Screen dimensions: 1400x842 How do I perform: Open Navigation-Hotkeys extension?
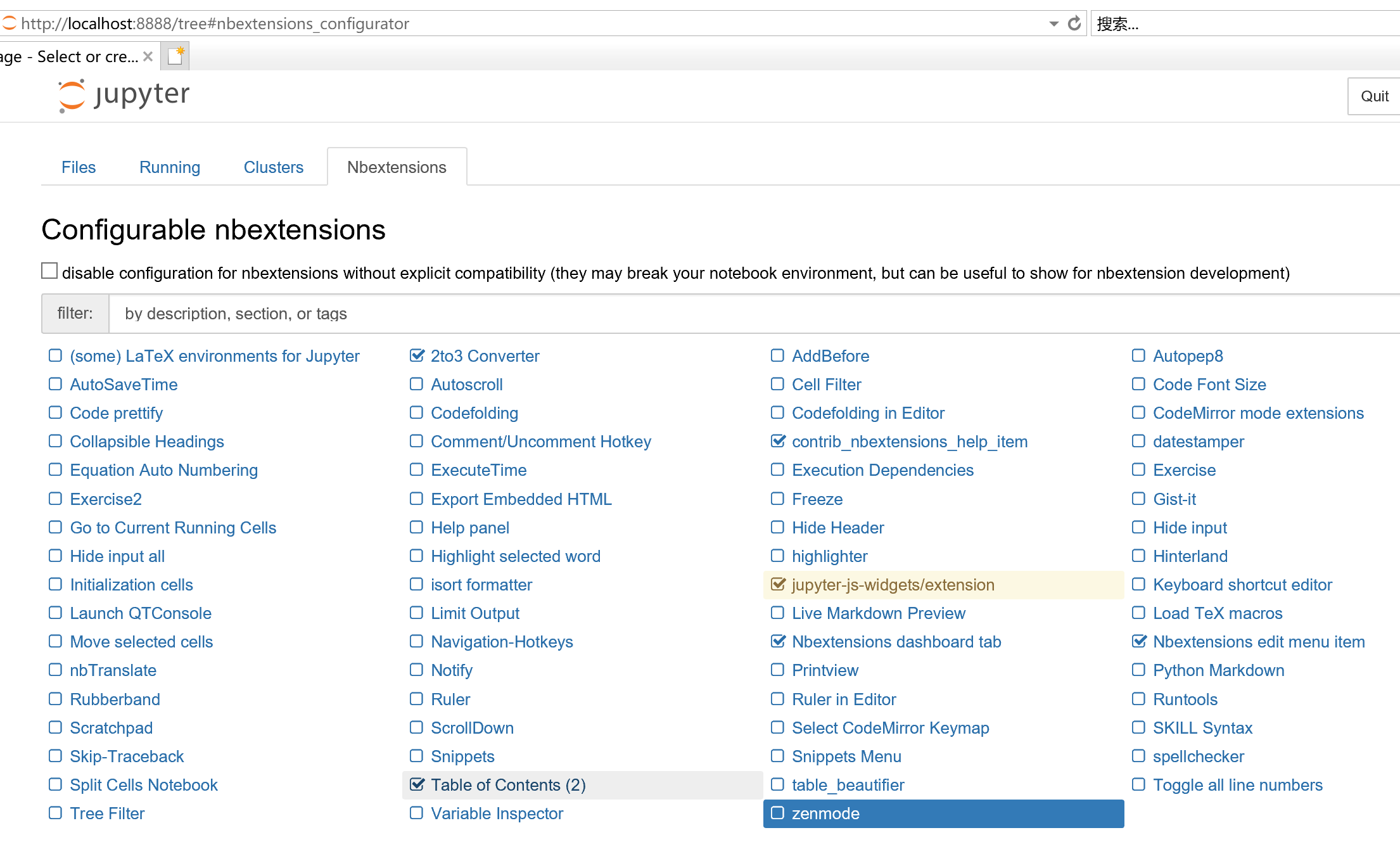(x=502, y=642)
